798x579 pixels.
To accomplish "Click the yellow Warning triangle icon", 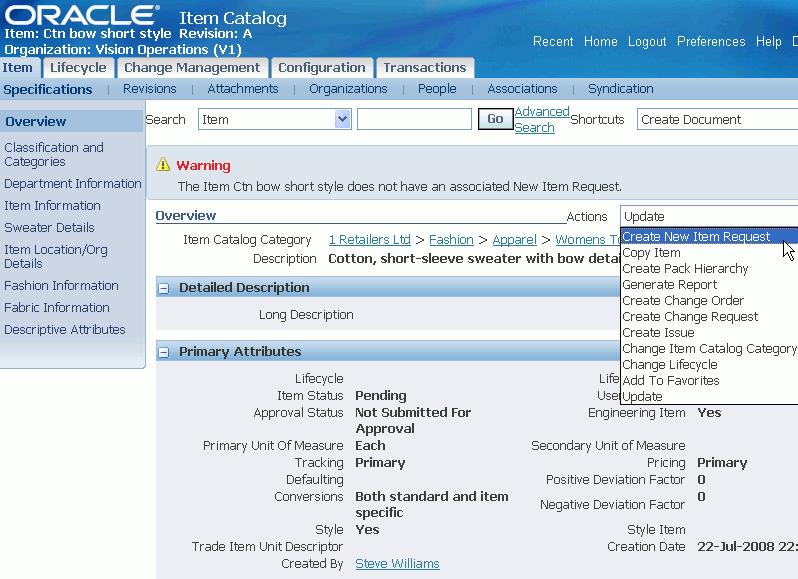I will (x=163, y=164).
